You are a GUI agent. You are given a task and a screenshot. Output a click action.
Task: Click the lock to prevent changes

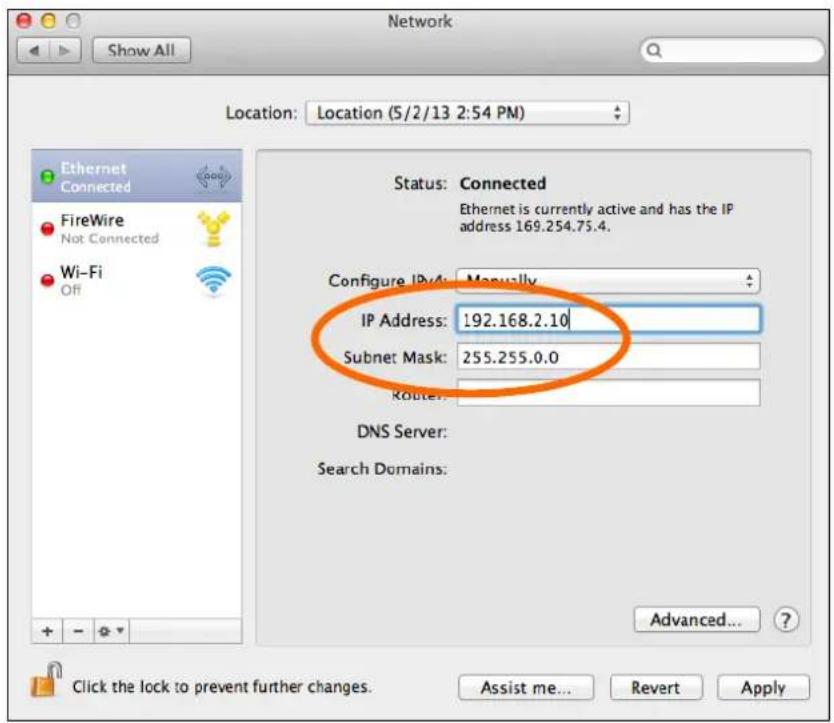click(x=45, y=680)
